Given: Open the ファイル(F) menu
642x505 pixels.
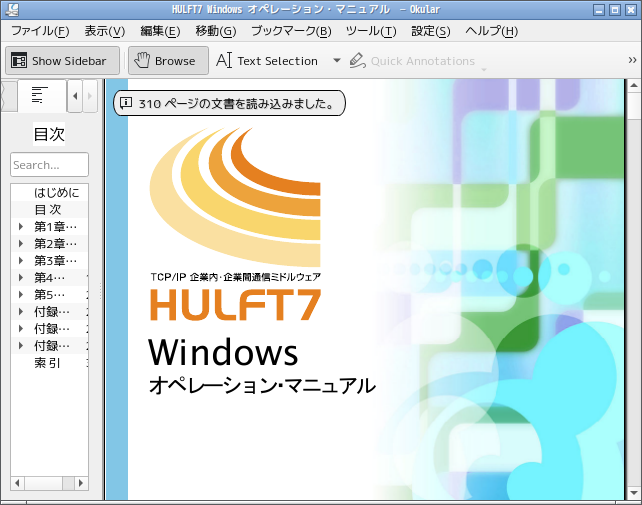Looking at the screenshot, I should (40, 31).
